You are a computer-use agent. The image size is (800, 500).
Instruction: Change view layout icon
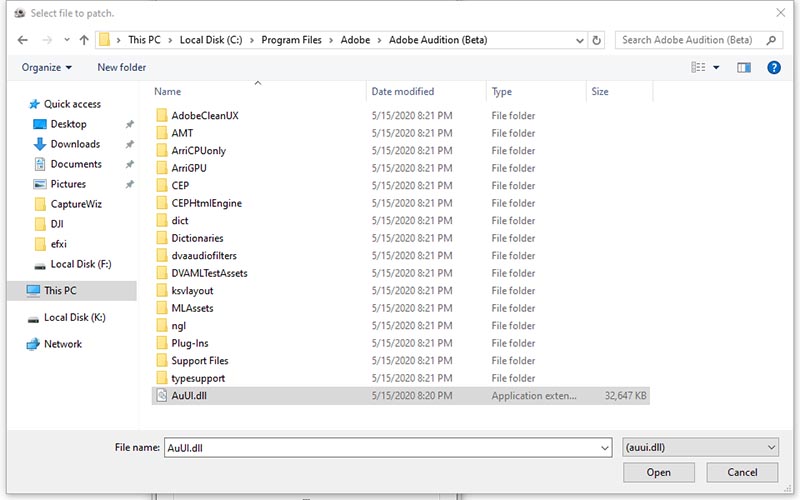pos(698,67)
